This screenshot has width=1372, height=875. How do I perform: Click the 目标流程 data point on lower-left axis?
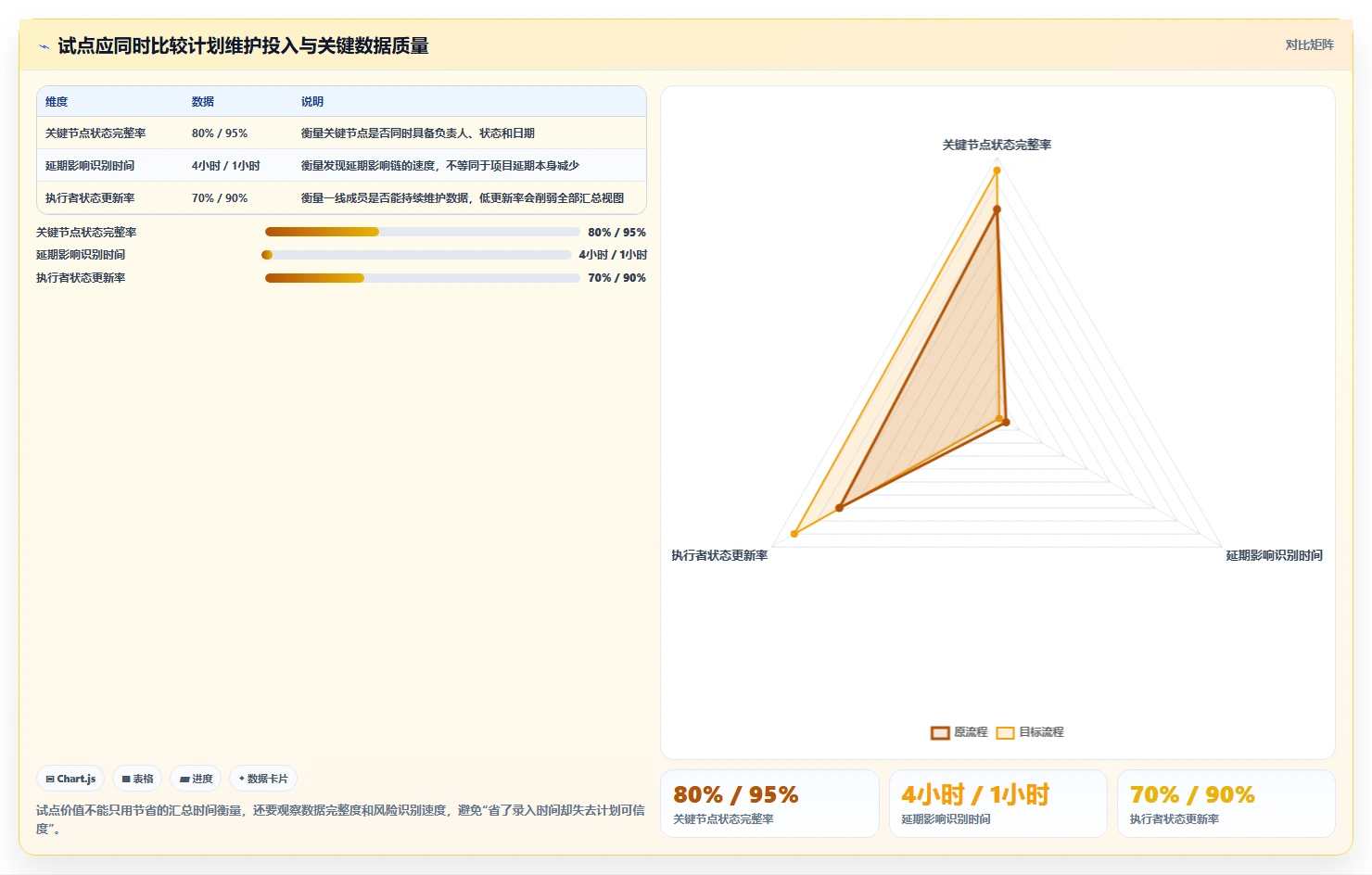coord(794,534)
